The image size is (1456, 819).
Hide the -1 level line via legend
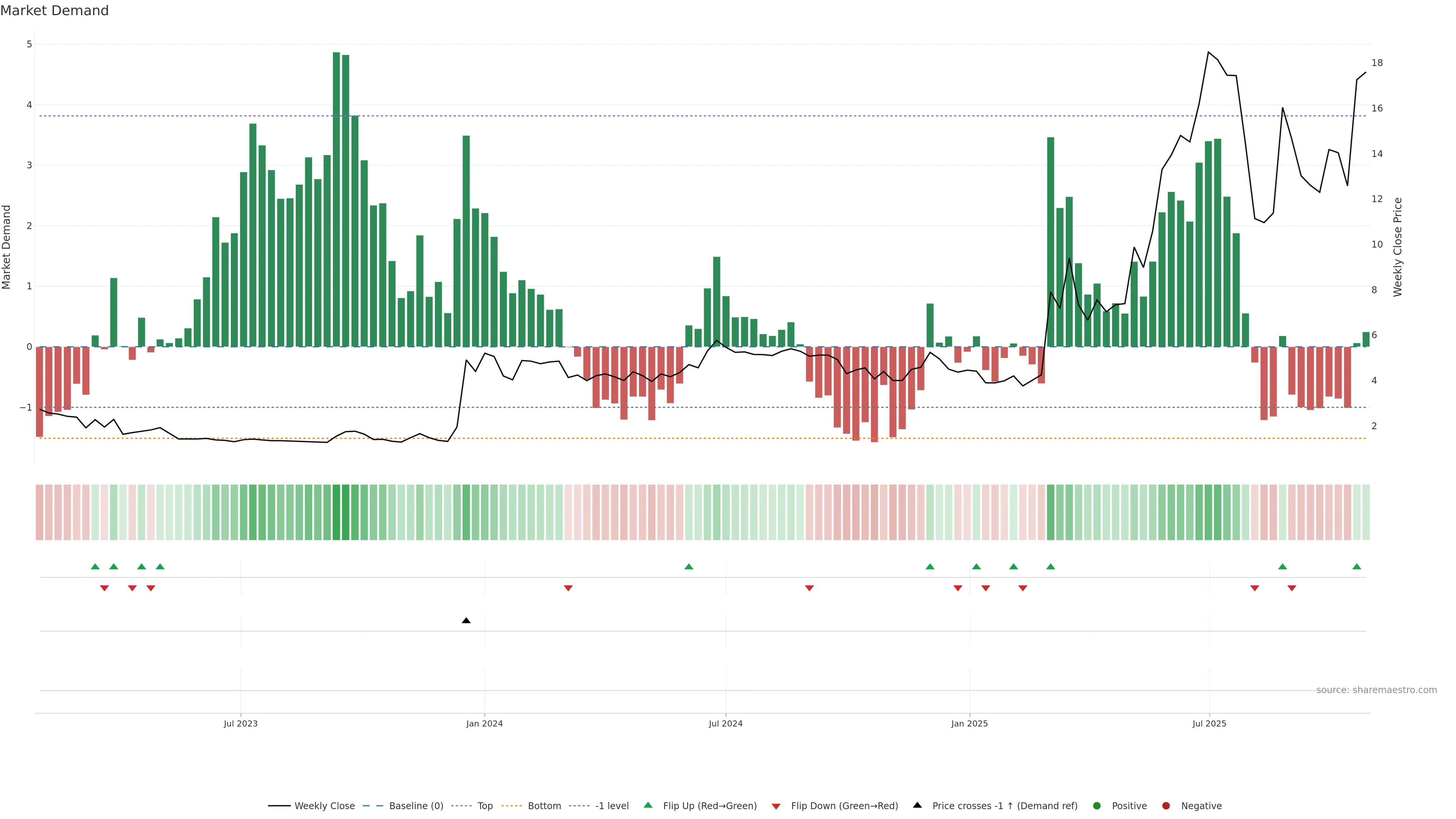pos(612,805)
